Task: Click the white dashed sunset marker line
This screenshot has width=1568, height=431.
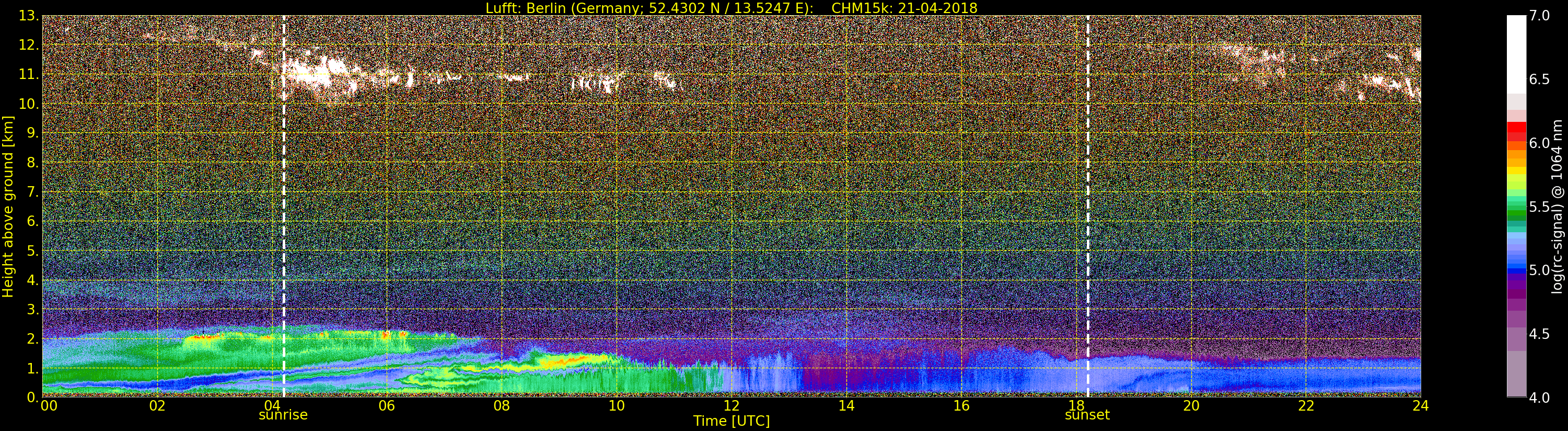Action: (1088, 206)
